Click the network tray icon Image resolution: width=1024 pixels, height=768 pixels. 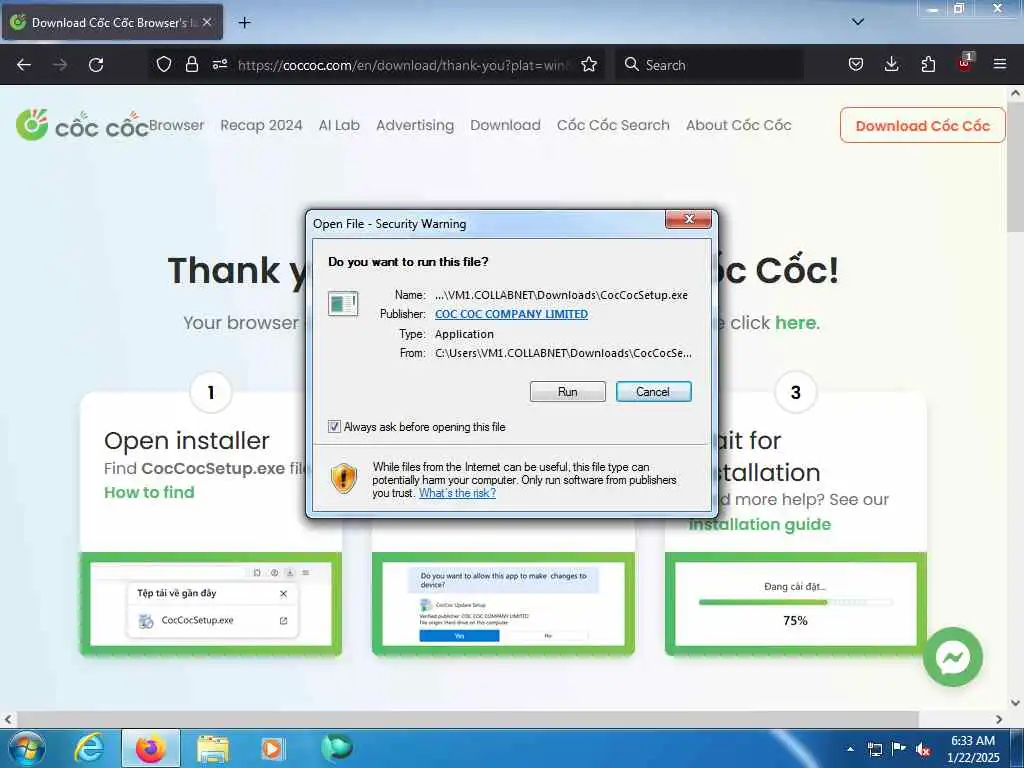(x=874, y=749)
